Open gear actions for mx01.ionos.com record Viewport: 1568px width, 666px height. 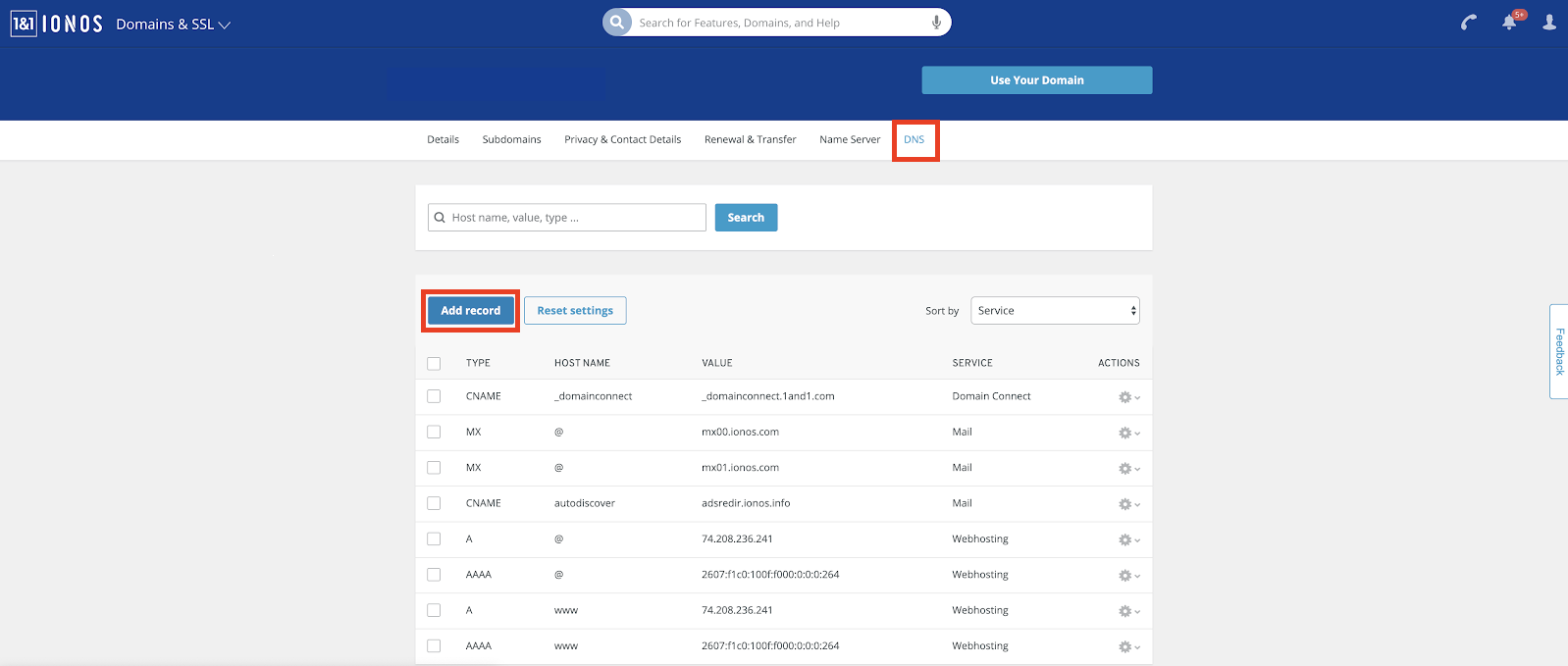pyautogui.click(x=1129, y=469)
